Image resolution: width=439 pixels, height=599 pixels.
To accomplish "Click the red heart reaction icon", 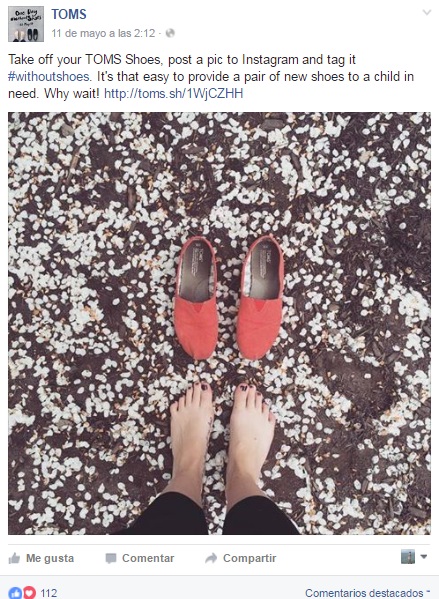I will (x=29, y=593).
